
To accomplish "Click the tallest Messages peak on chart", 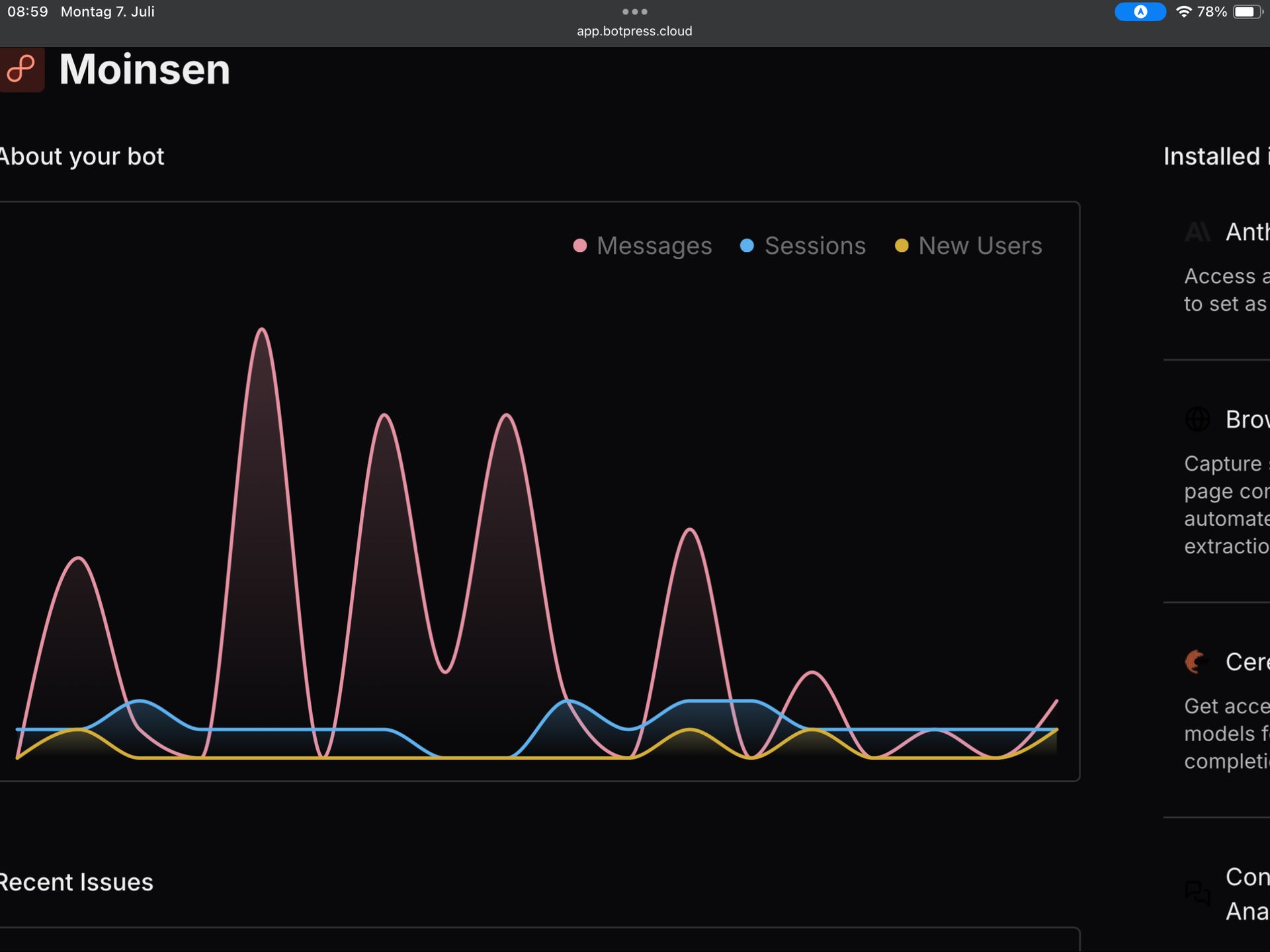I will [x=262, y=329].
